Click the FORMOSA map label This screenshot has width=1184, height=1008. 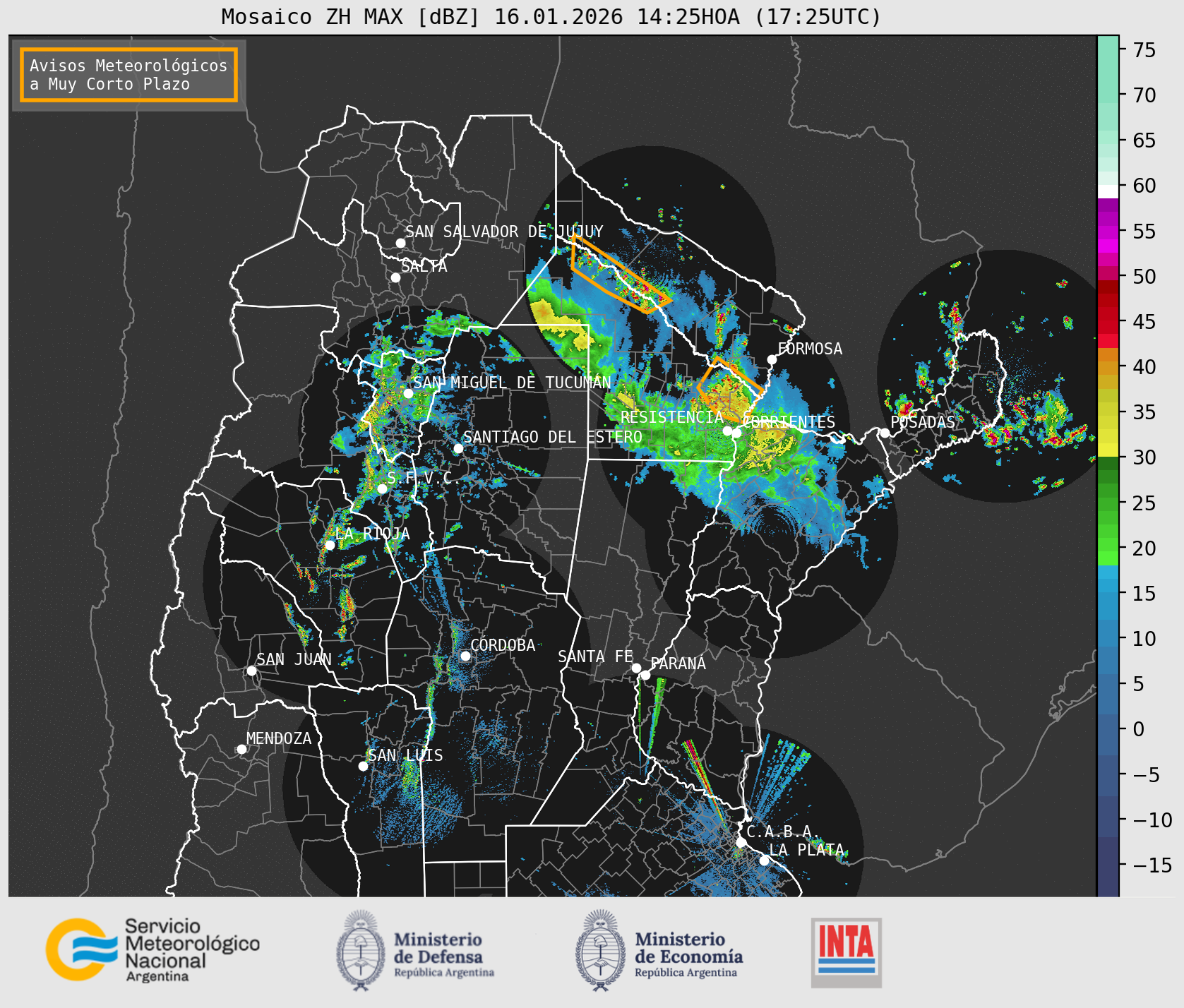pyautogui.click(x=810, y=349)
